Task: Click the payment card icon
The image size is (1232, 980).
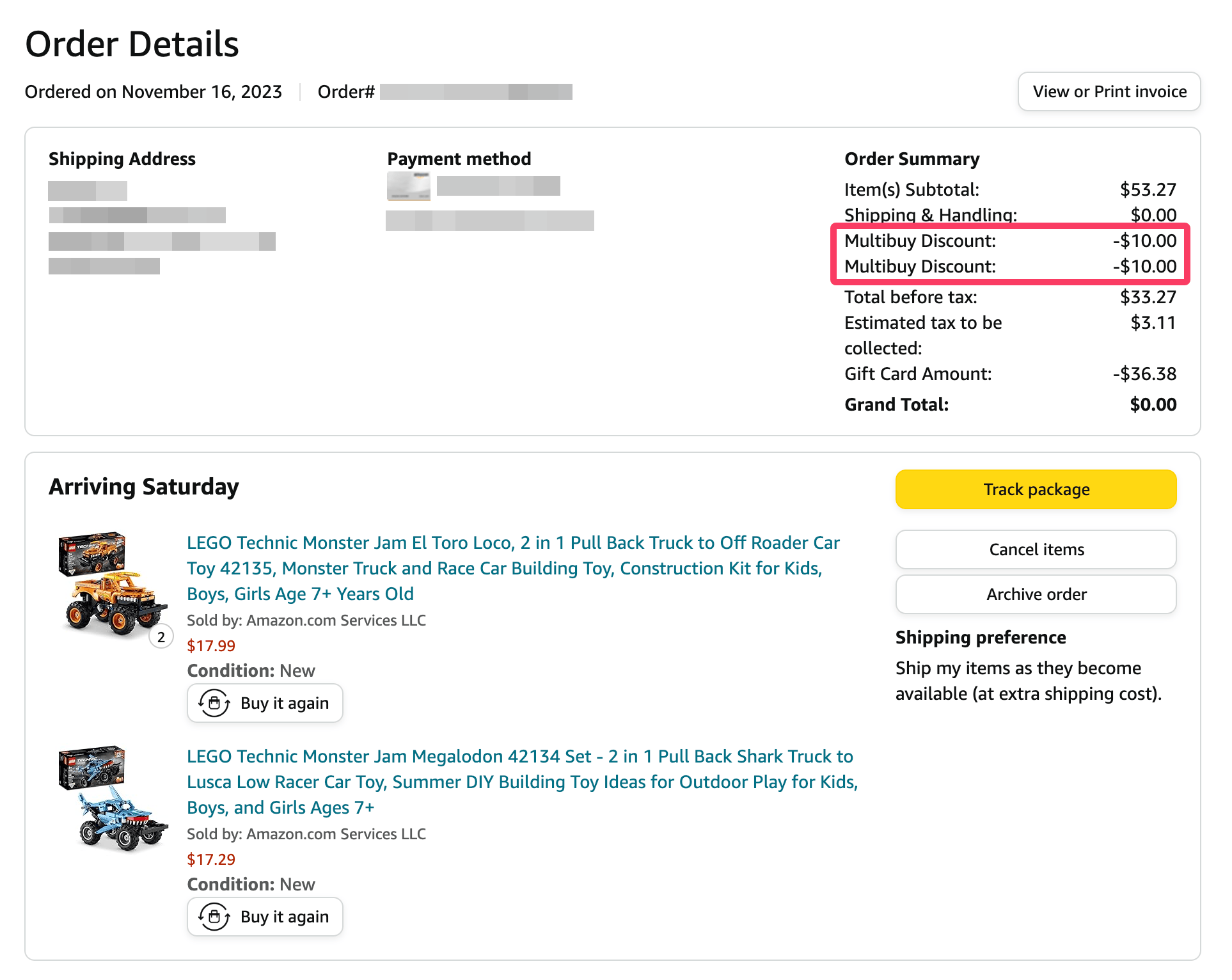Action: tap(408, 186)
